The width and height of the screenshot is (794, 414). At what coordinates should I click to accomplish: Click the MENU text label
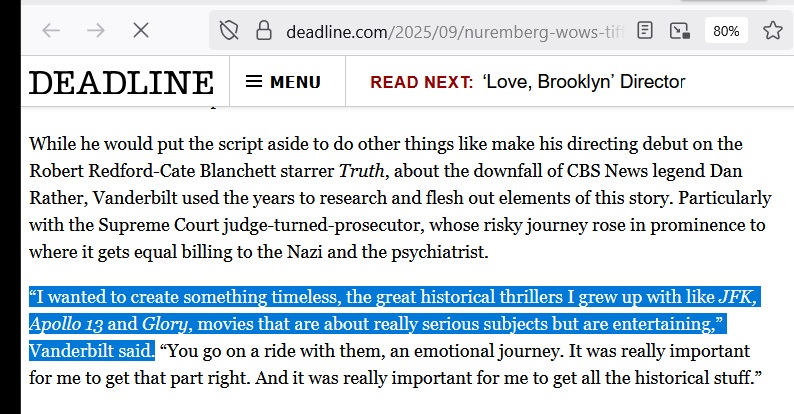pos(295,82)
